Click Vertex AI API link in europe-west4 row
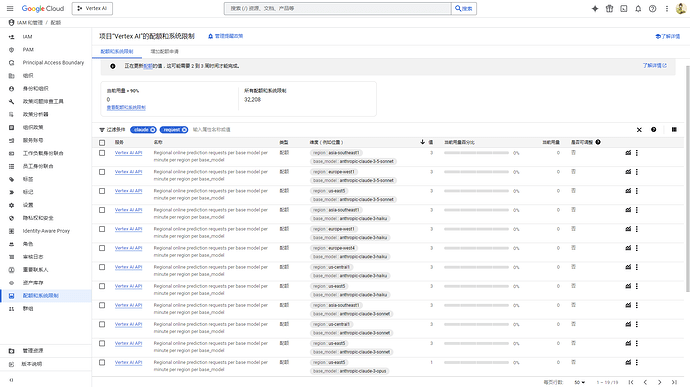The height and width of the screenshot is (387, 690). (x=128, y=248)
